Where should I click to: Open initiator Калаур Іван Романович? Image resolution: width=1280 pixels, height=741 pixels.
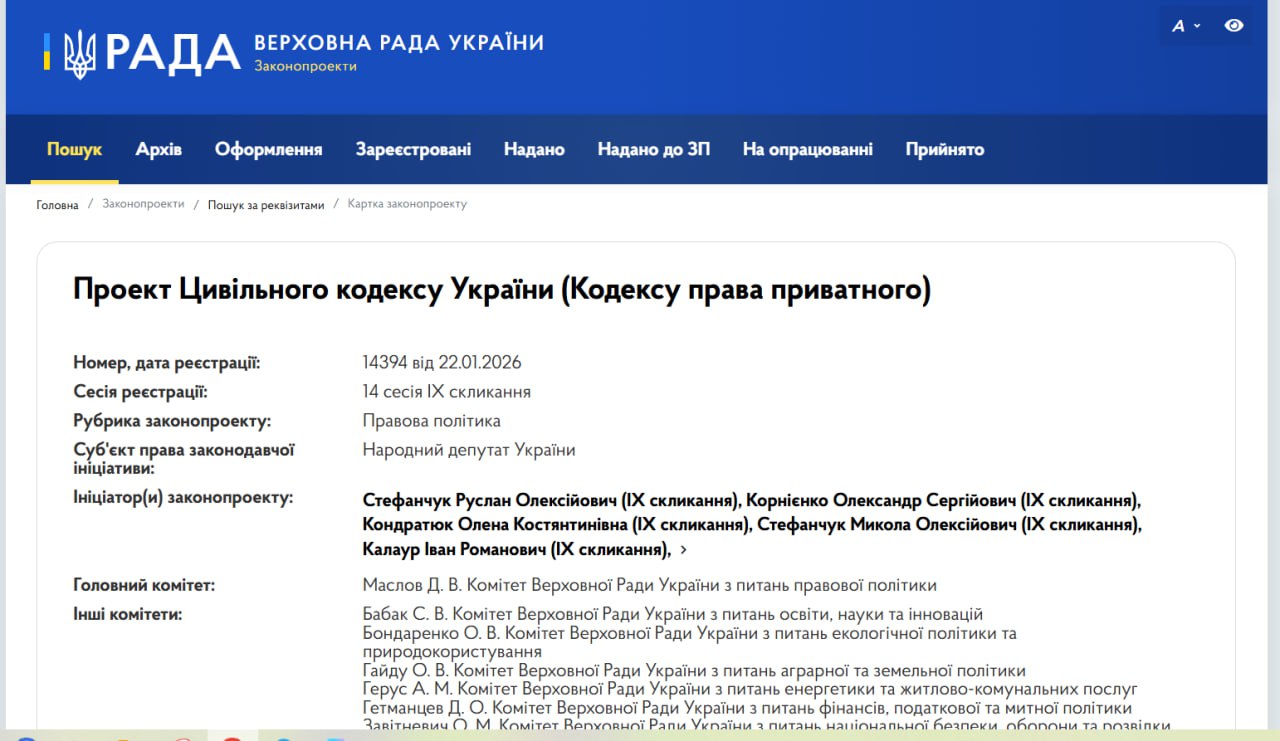tap(515, 550)
